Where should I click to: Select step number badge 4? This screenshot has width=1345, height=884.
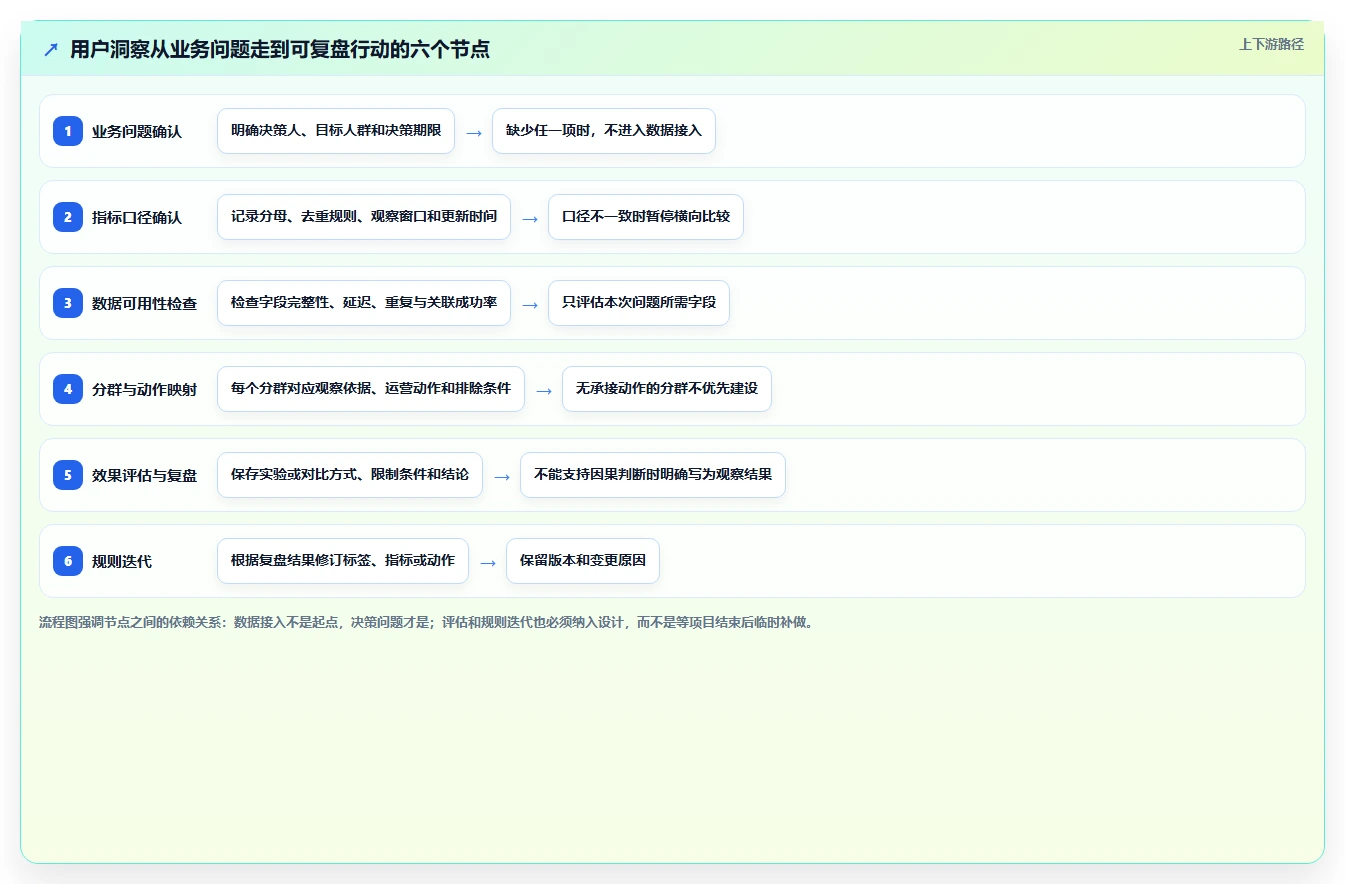pyautogui.click(x=68, y=389)
